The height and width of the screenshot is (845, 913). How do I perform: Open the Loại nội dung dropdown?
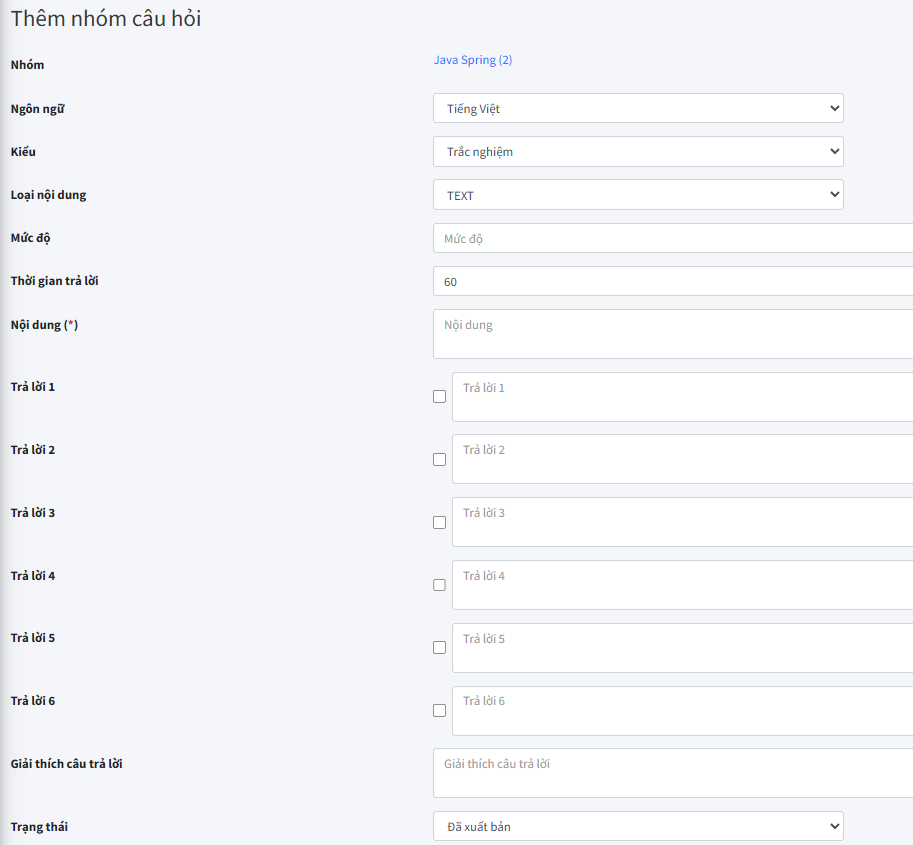click(x=638, y=195)
